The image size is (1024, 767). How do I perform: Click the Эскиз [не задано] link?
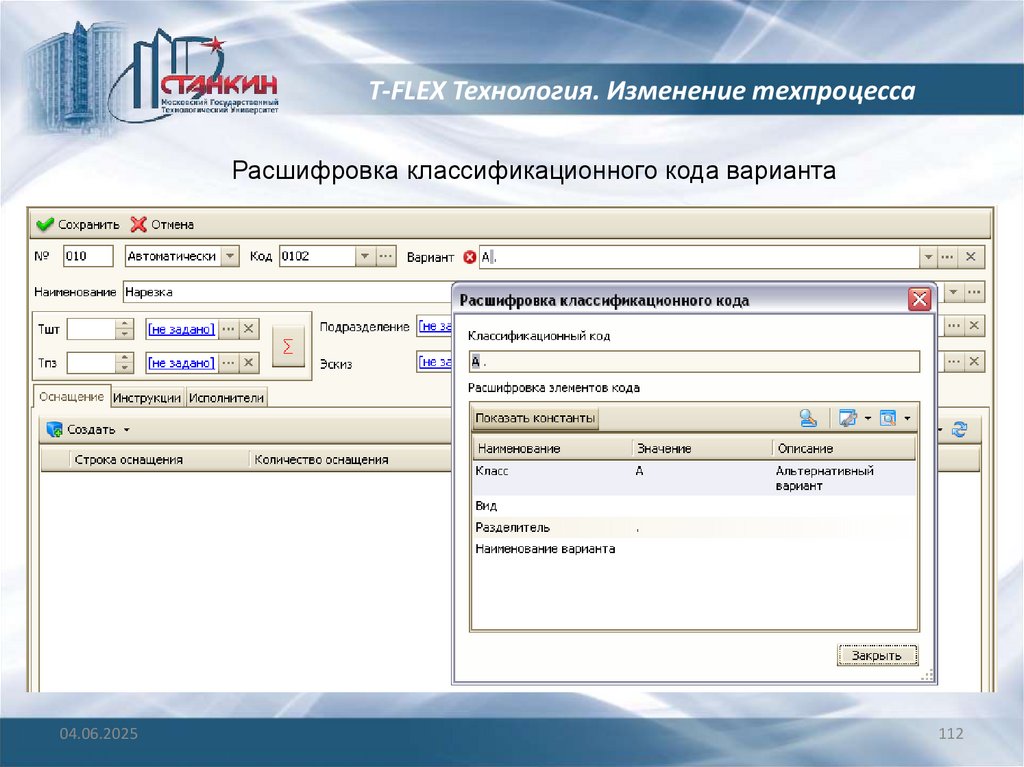[x=436, y=361]
